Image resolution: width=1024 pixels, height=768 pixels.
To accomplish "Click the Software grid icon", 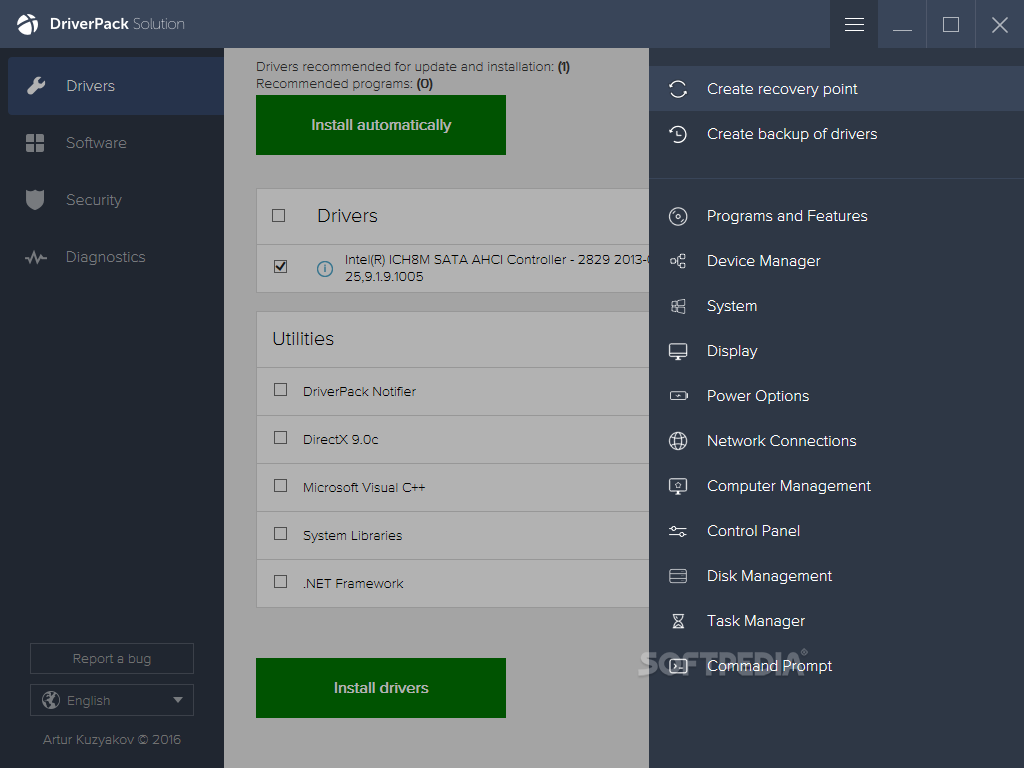I will [x=35, y=143].
